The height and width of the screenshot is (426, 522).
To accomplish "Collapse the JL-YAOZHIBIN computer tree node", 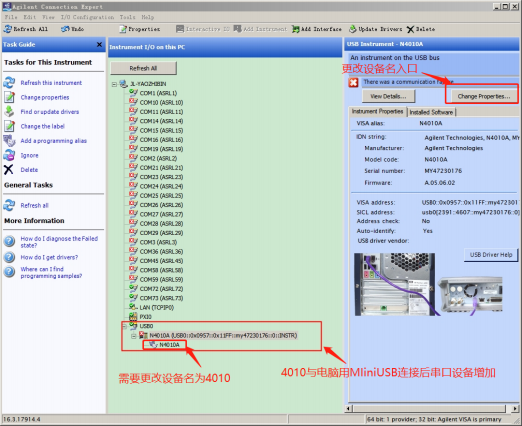I will tap(114, 84).
